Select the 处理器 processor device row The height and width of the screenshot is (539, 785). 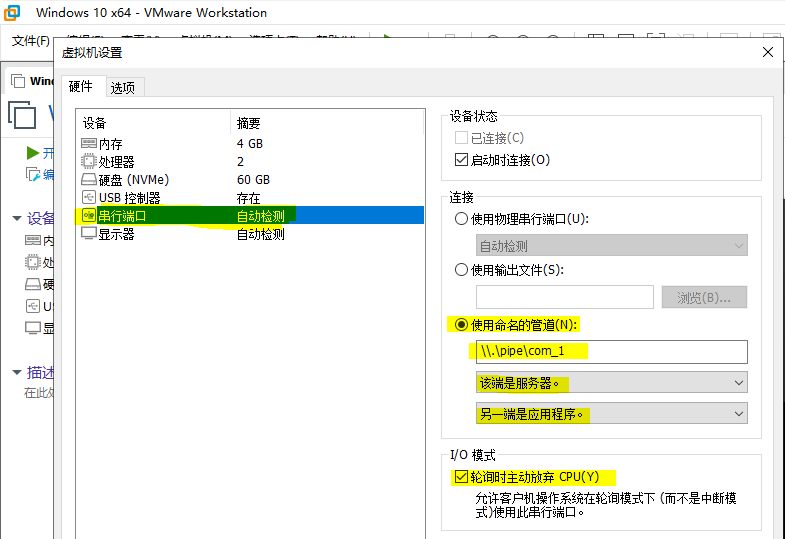[x=250, y=162]
